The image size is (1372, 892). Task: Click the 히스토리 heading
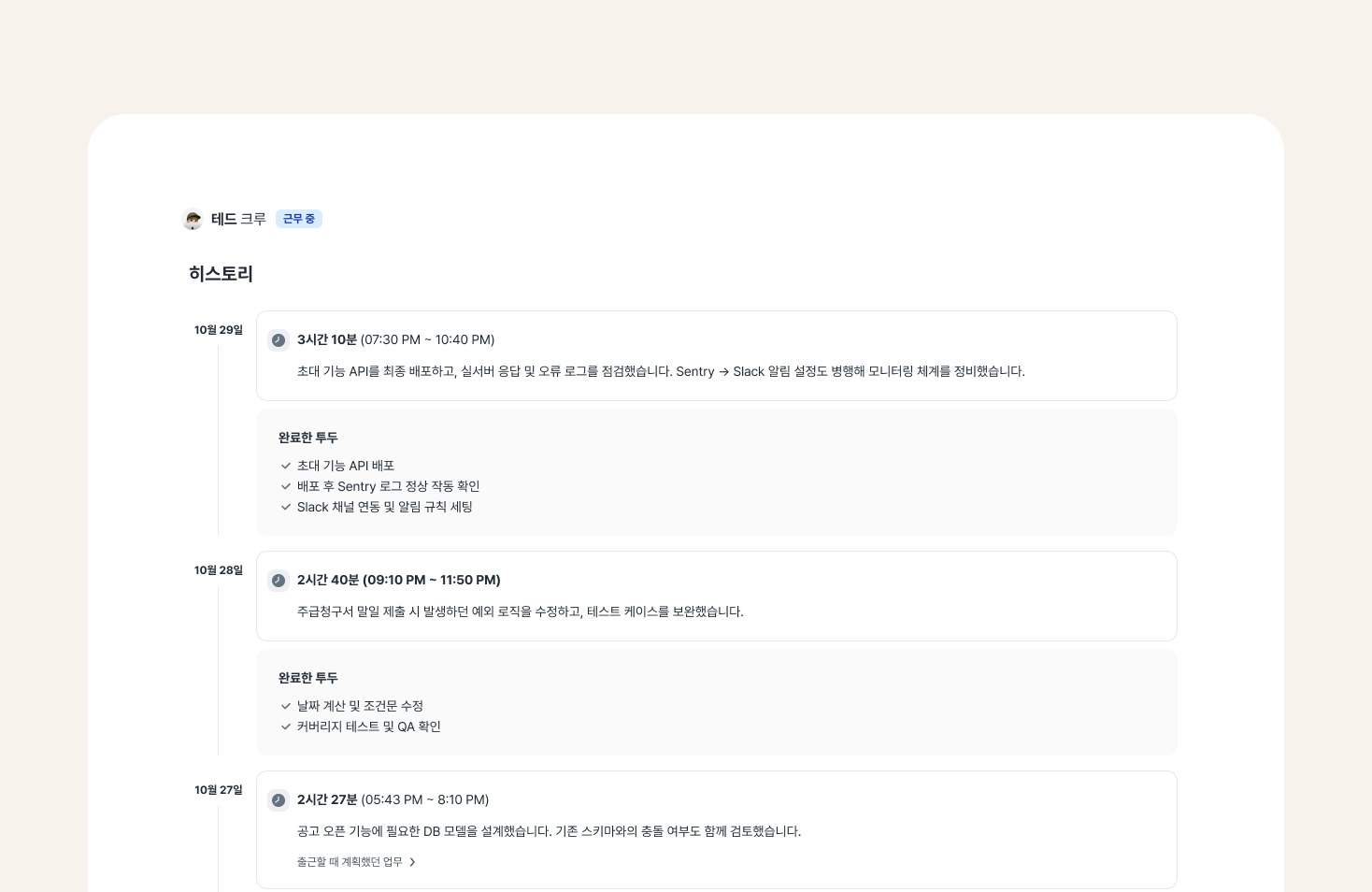(x=221, y=274)
